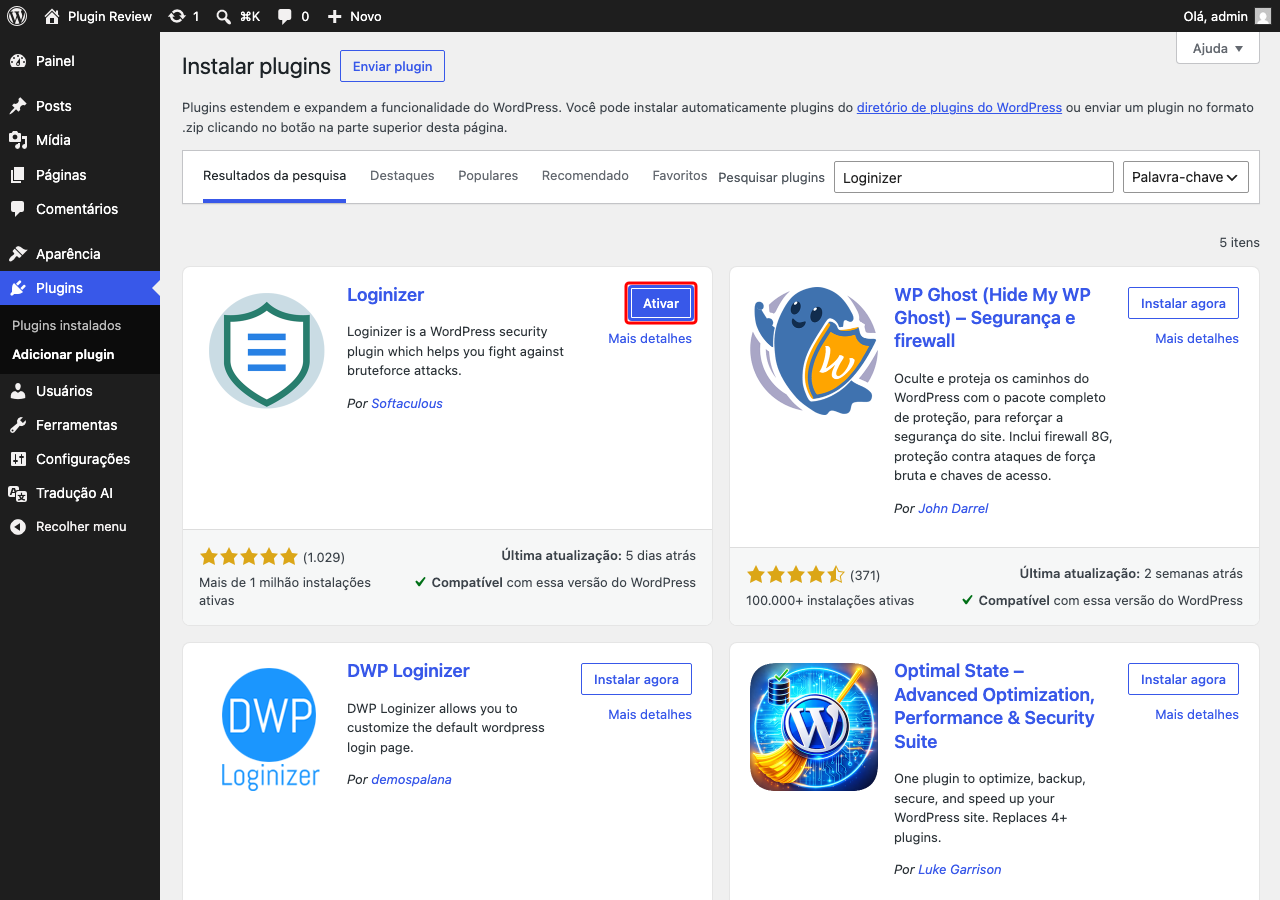Click the 'Olá, admin' greeting text
Viewport: 1280px width, 900px height.
click(x=1215, y=16)
